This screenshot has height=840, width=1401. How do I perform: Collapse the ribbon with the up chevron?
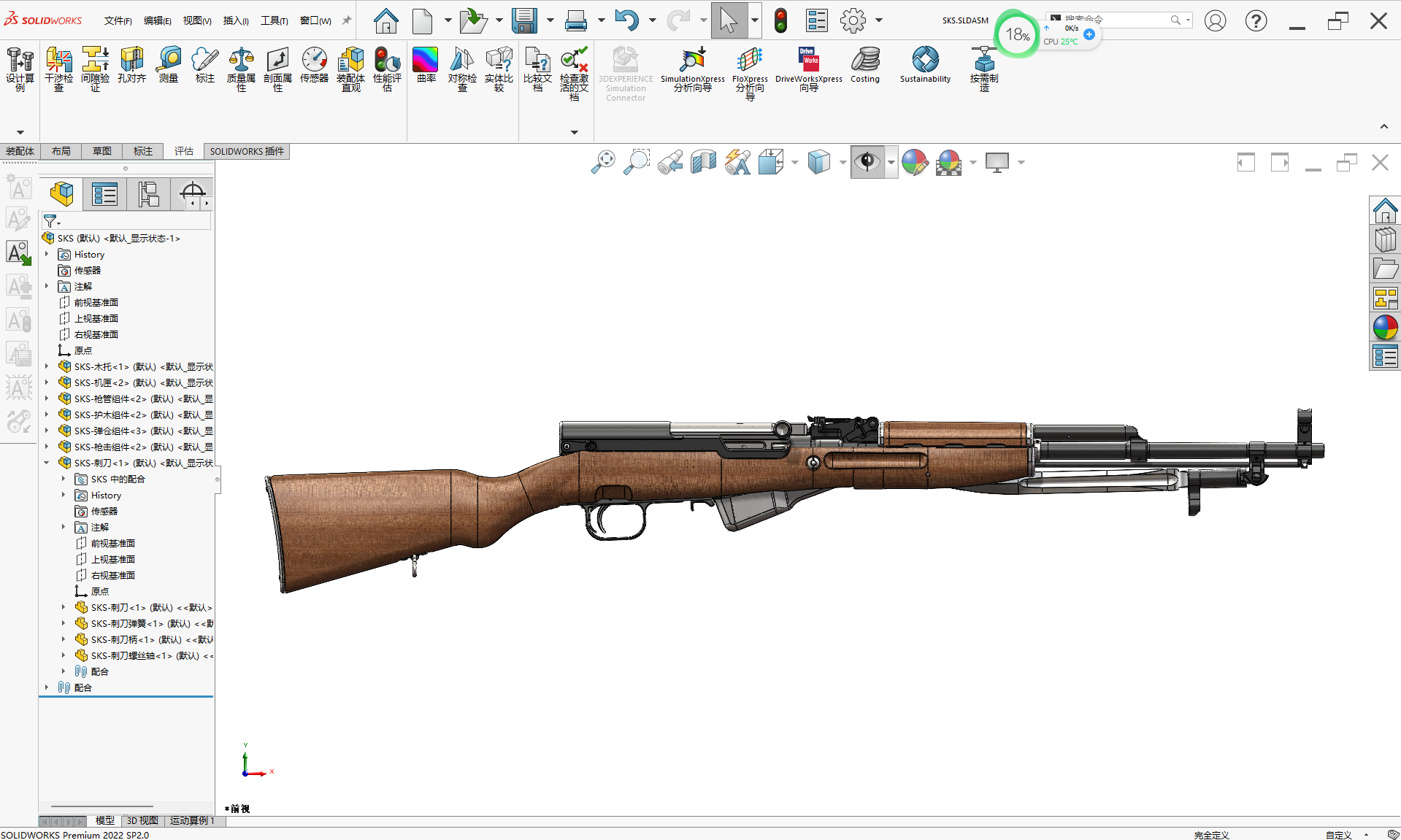pos(1383,127)
